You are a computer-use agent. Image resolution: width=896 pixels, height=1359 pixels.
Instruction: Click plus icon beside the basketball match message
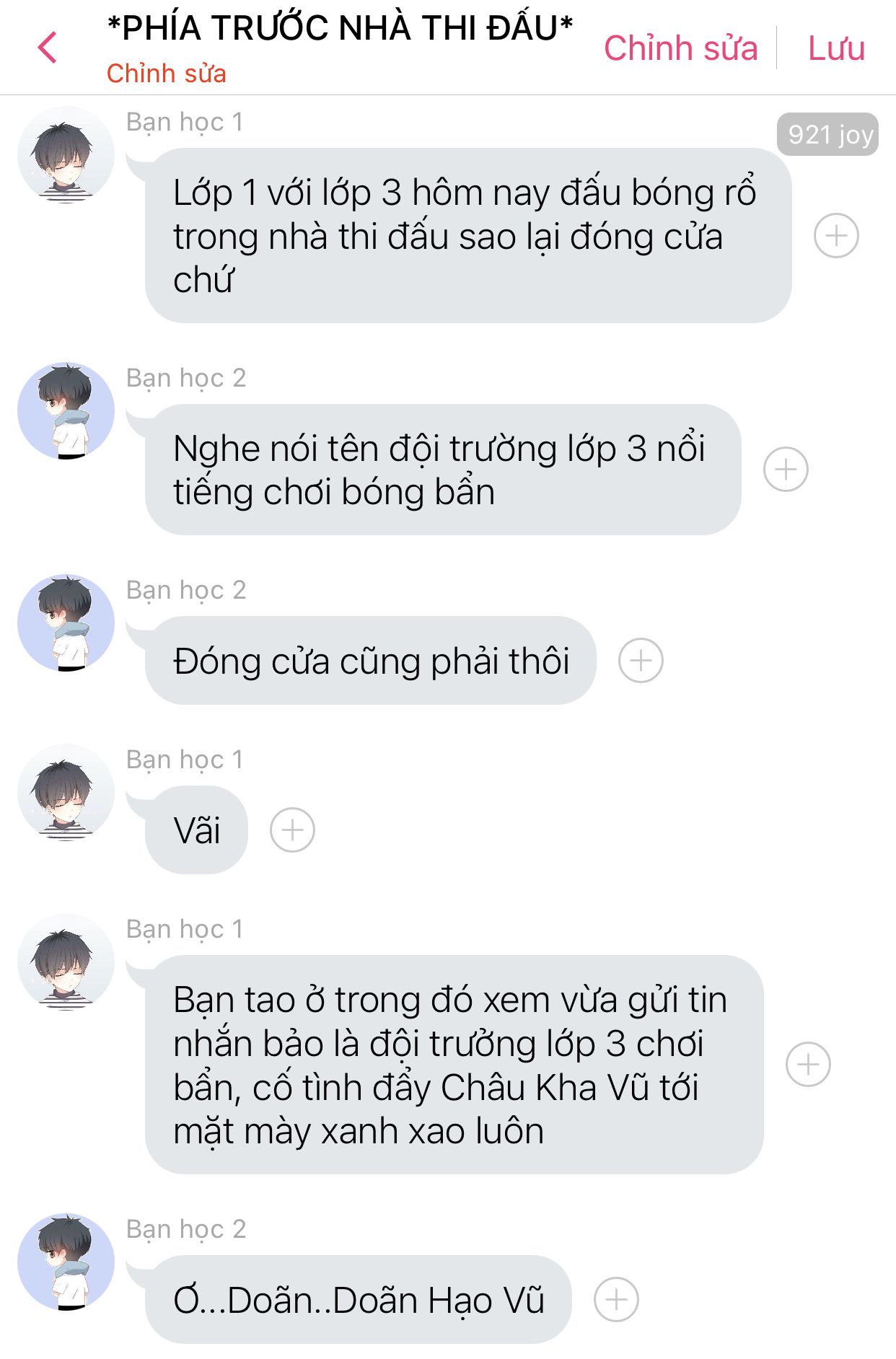pyautogui.click(x=836, y=236)
